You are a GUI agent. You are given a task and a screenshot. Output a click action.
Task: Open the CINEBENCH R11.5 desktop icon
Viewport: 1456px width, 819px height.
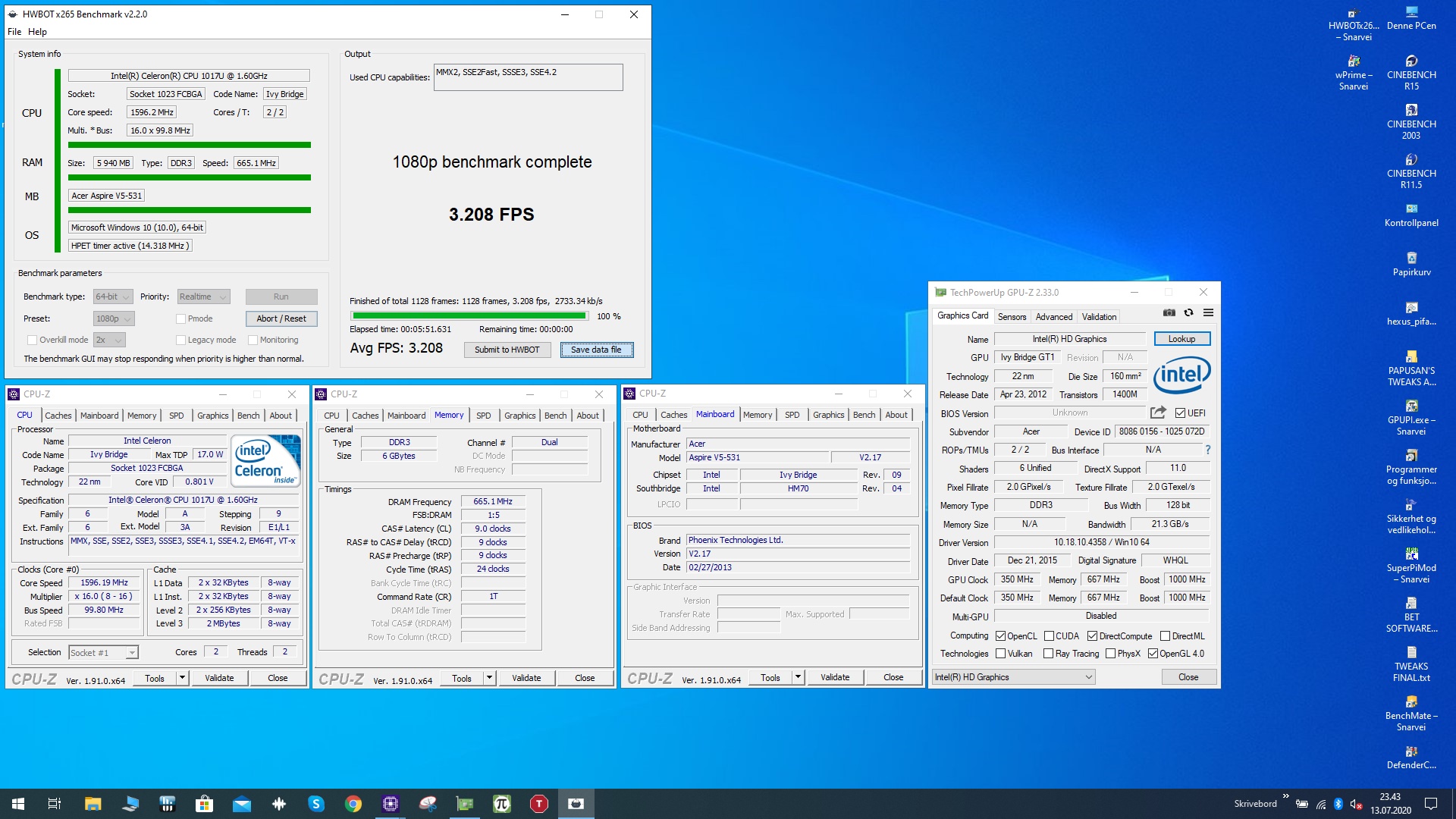[x=1411, y=171]
